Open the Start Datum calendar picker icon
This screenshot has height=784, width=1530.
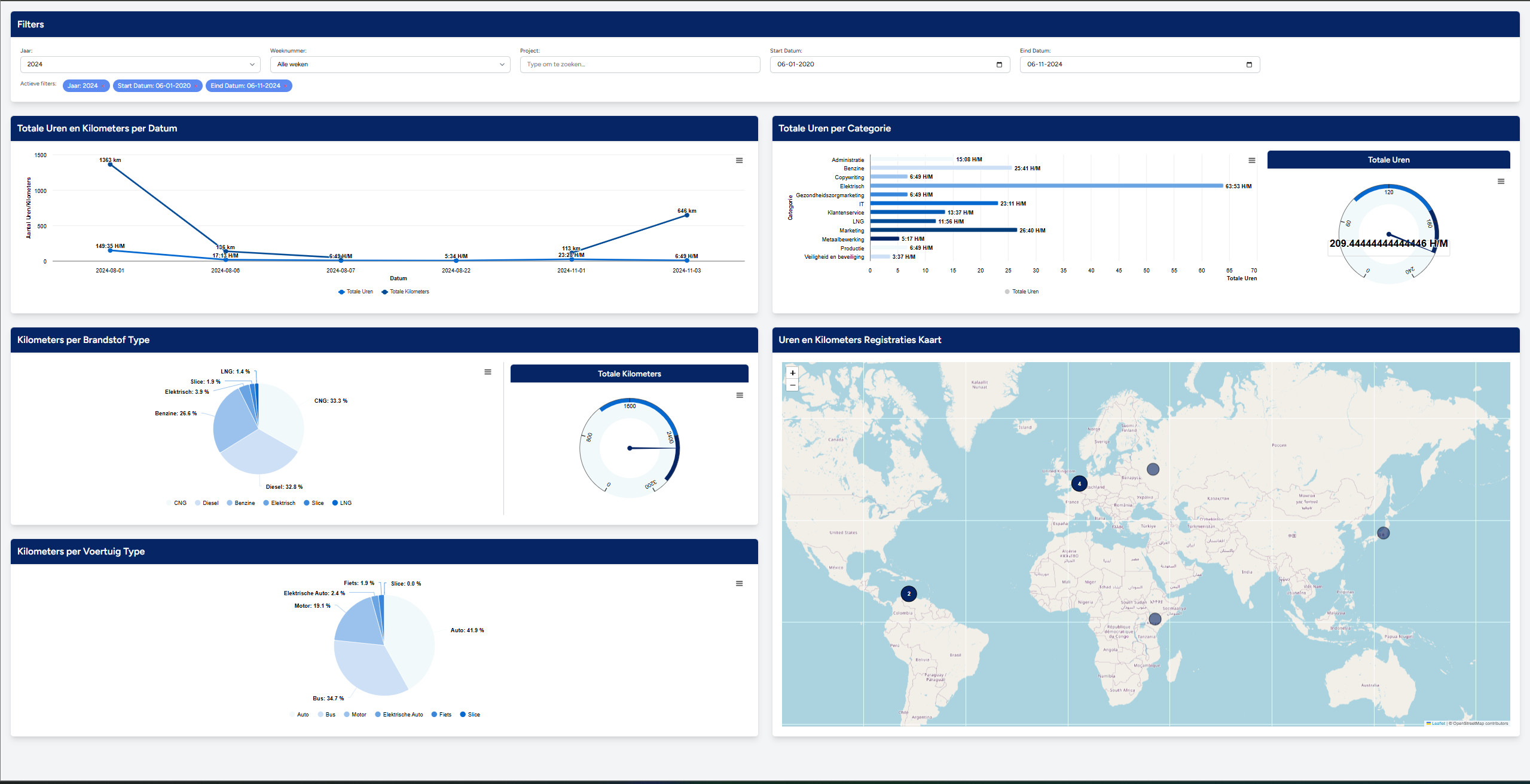[999, 65]
